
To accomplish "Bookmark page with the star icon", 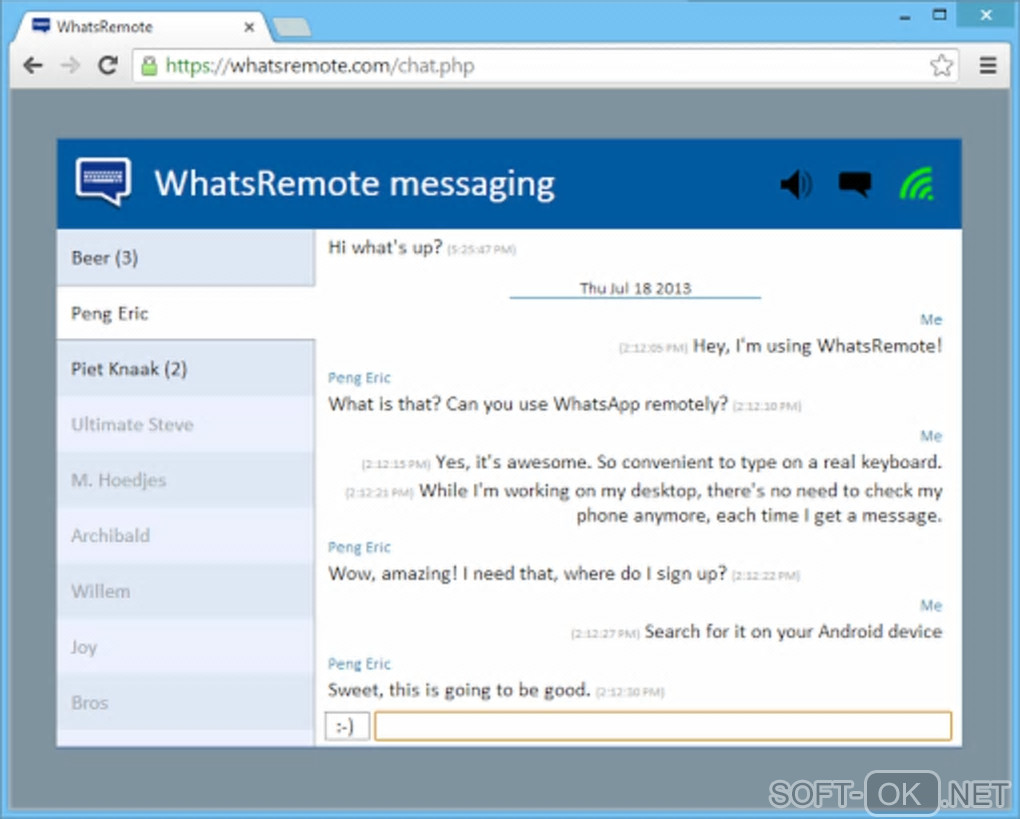I will tap(941, 65).
